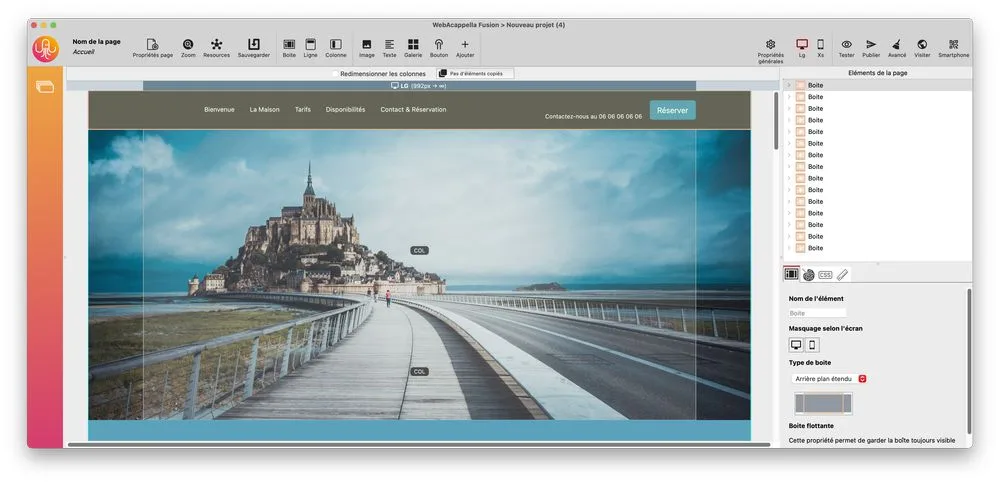Image resolution: width=1000 pixels, height=484 pixels.
Task: Save project with Sauvegarder icon
Action: pyautogui.click(x=253, y=45)
